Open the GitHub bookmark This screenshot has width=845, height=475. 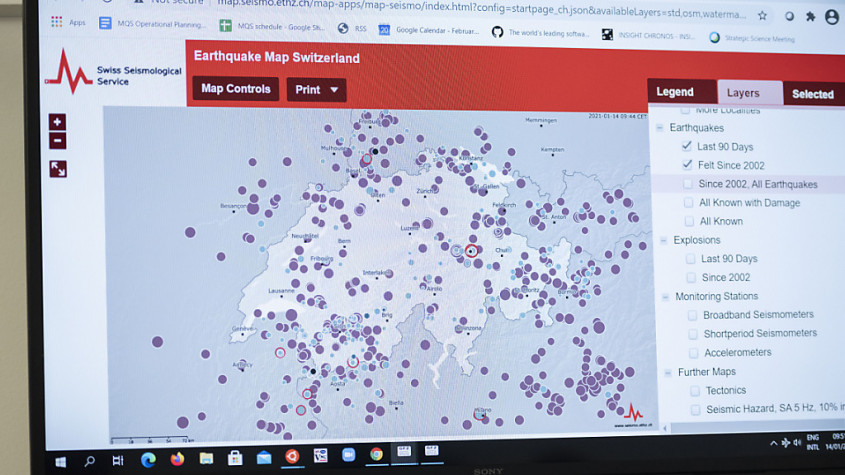coord(541,33)
